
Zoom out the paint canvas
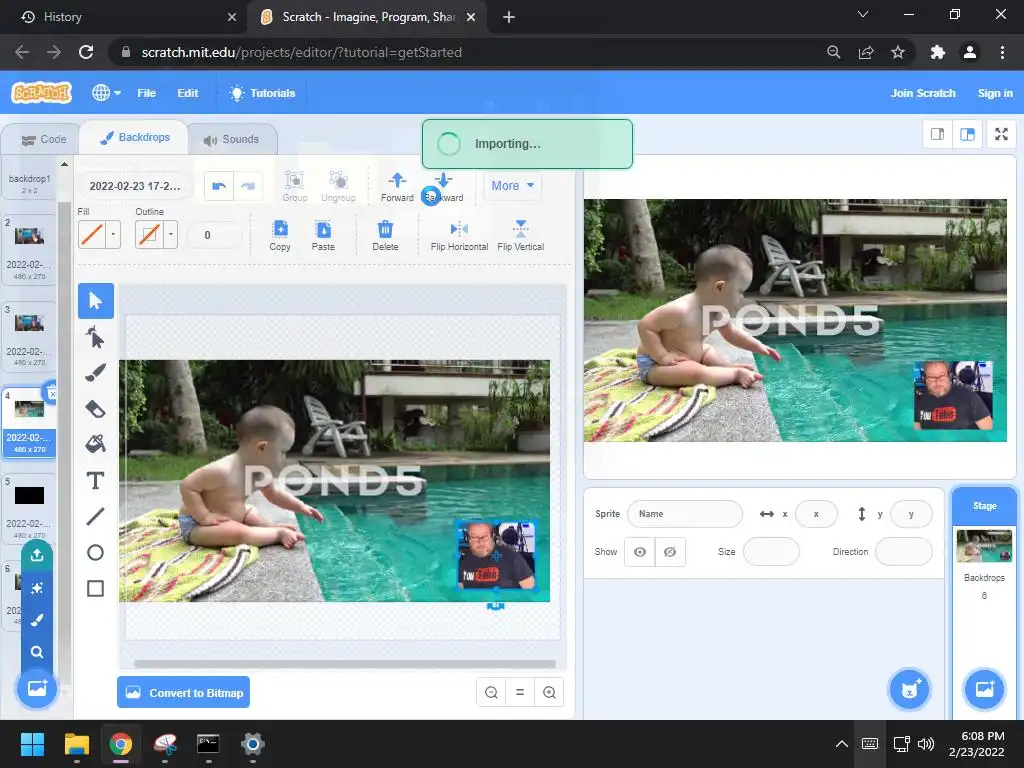(491, 692)
